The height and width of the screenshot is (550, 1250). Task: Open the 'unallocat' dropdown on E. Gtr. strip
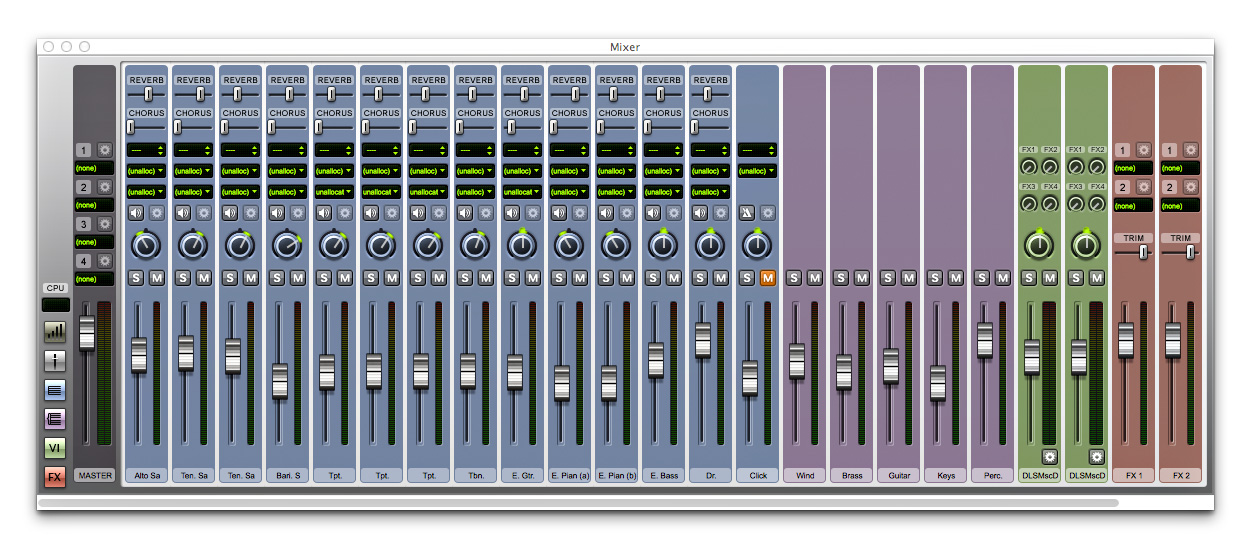(x=522, y=192)
